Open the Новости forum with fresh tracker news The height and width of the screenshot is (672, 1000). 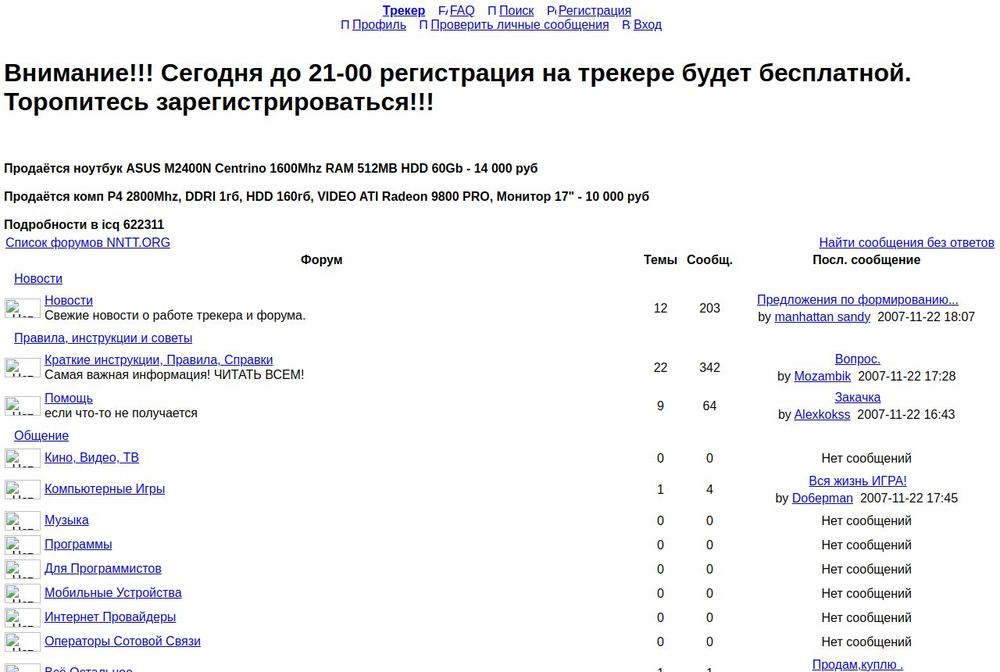(68, 300)
